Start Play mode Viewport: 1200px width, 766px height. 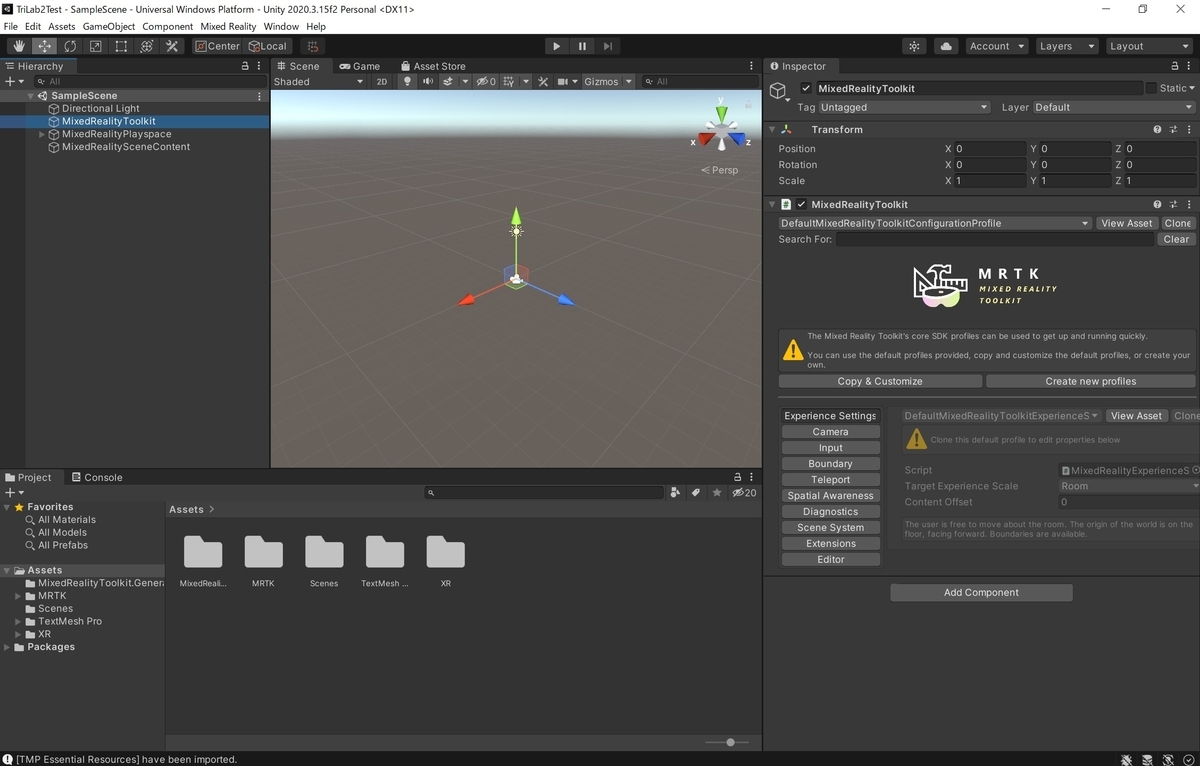click(x=557, y=46)
